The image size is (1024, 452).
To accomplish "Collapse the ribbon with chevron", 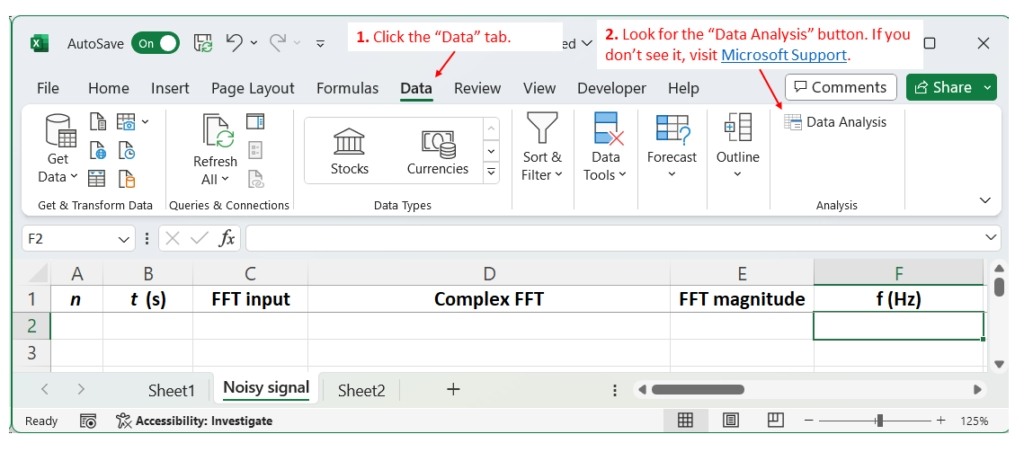I will pos(984,201).
